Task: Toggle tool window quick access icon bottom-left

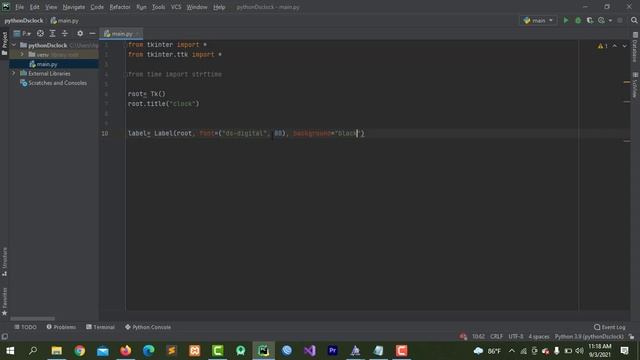Action: (x=4, y=337)
